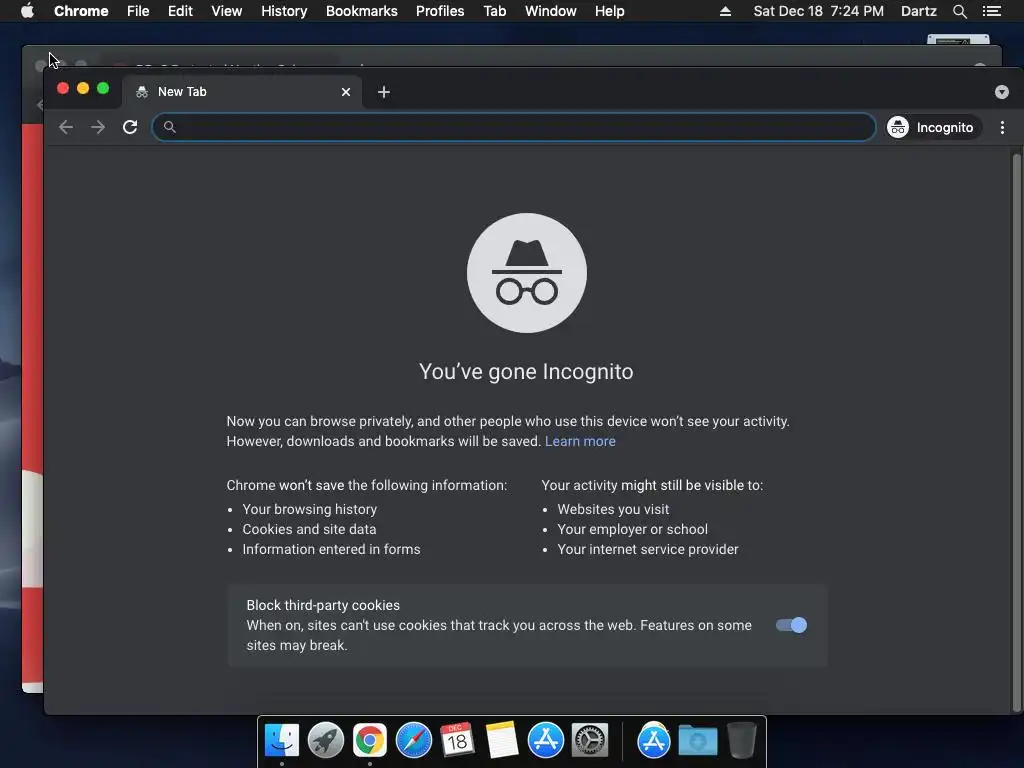This screenshot has height=768, width=1024.
Task: Click 'Your employer or school' list item
Action: coord(632,530)
